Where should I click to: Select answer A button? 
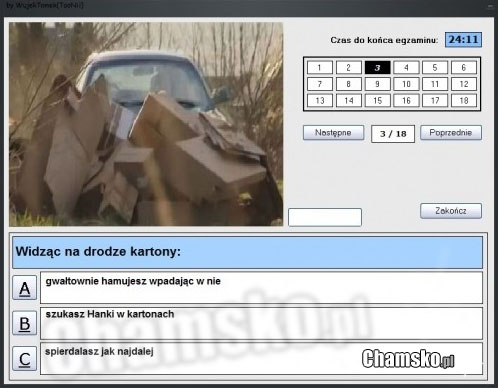25,287
